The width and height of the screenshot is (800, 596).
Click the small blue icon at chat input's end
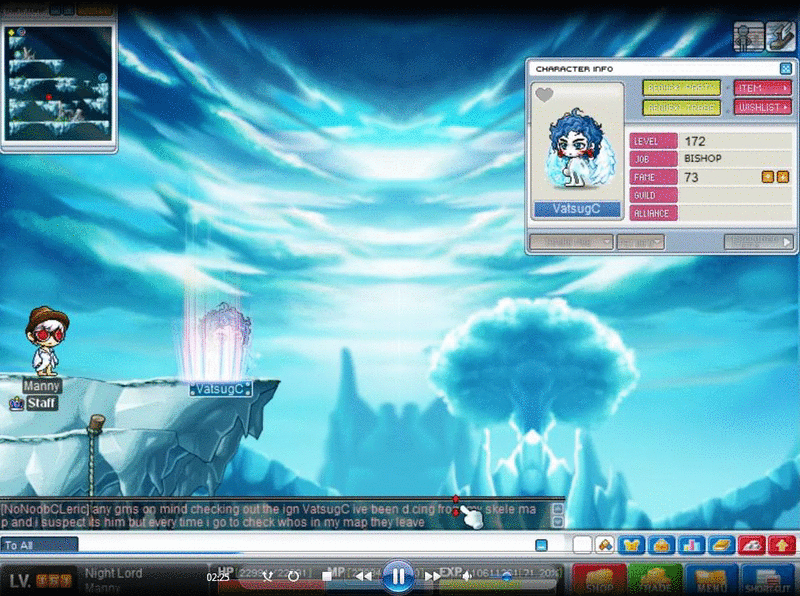click(541, 545)
